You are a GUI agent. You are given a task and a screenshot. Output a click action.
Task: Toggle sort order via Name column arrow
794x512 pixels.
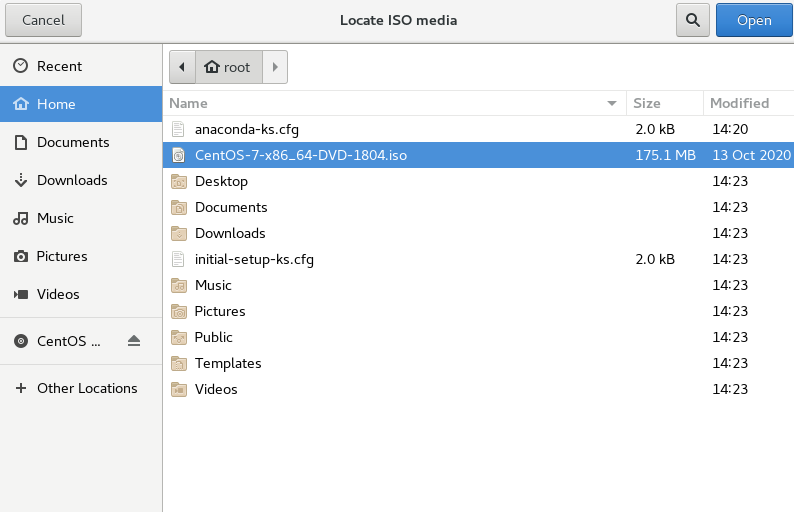(x=612, y=103)
